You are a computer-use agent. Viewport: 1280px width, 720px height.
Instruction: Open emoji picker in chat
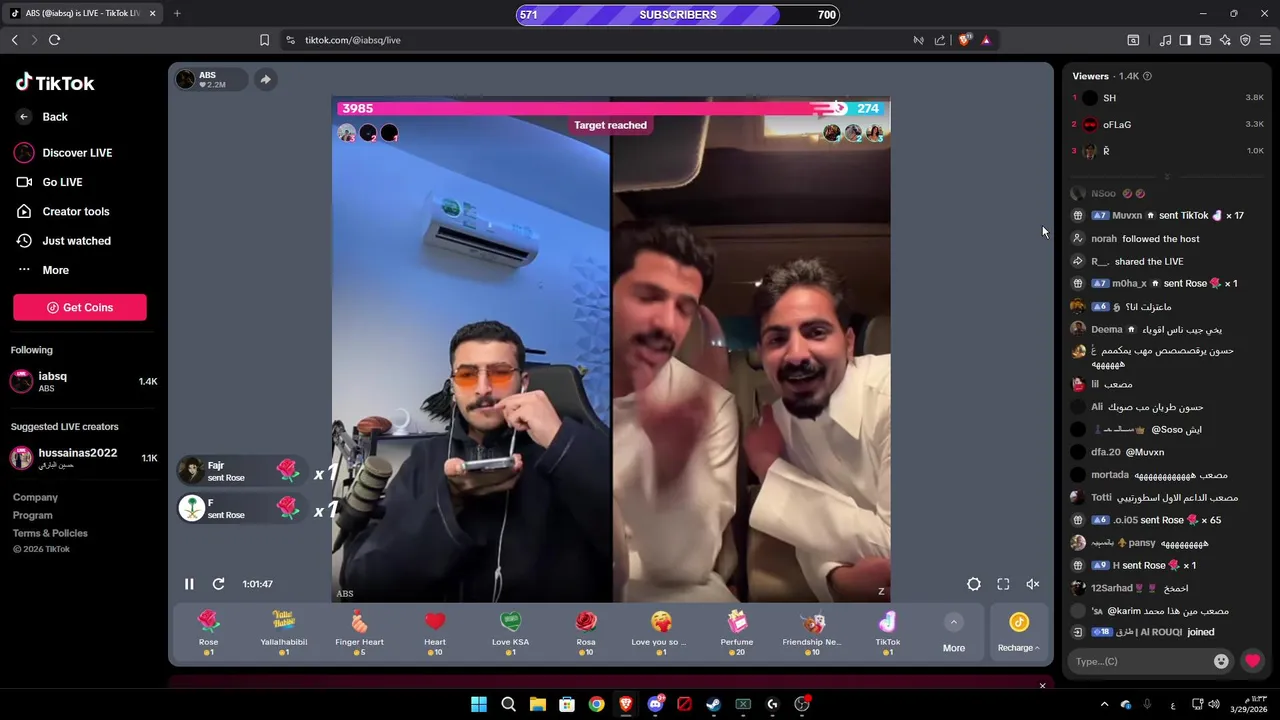(x=1221, y=661)
